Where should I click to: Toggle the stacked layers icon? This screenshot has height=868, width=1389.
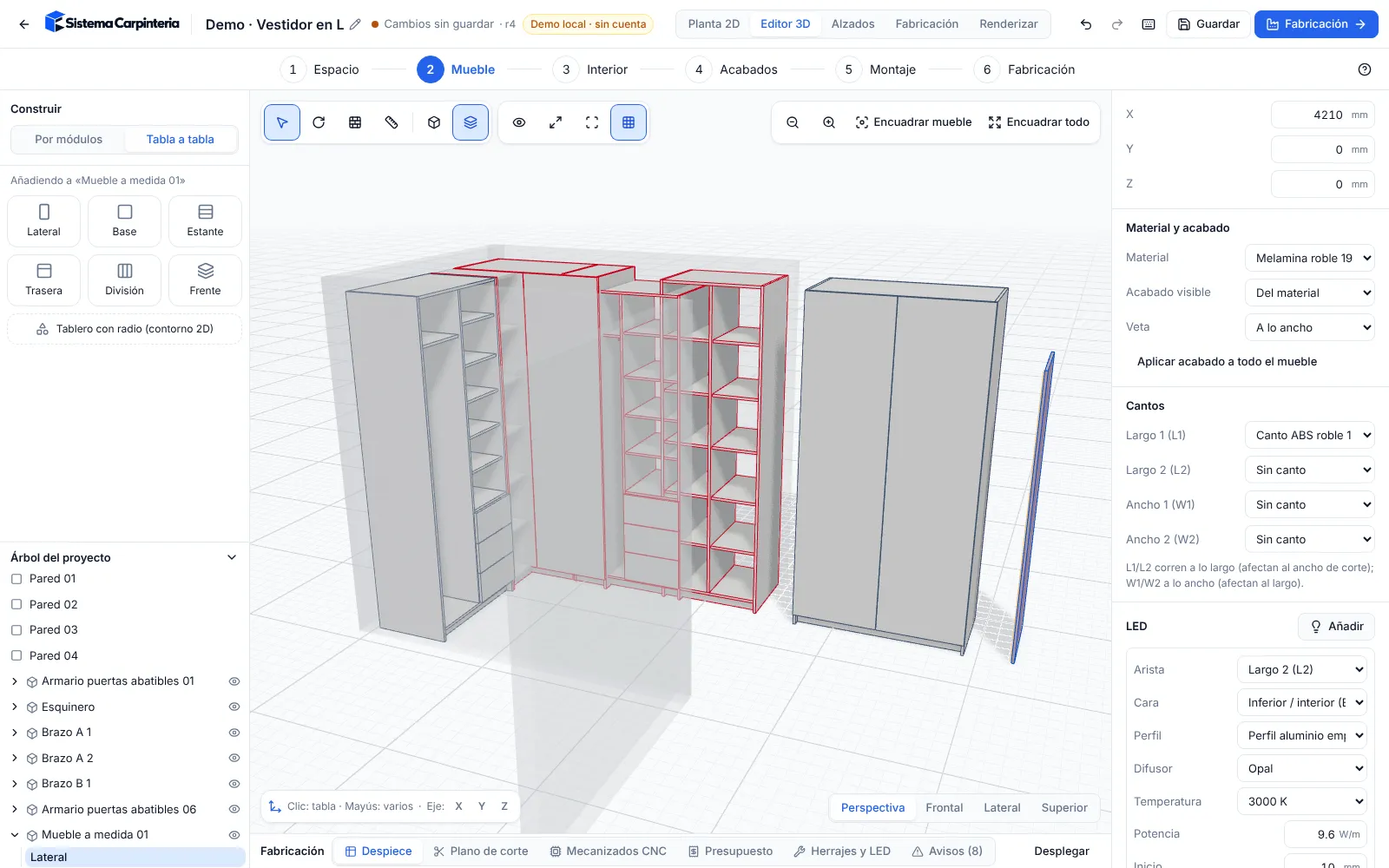pyautogui.click(x=471, y=122)
